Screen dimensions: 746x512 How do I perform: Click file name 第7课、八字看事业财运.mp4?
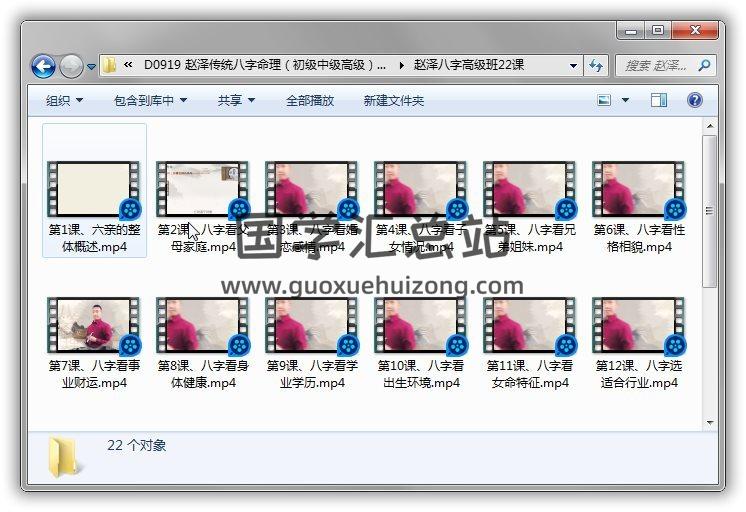94,374
